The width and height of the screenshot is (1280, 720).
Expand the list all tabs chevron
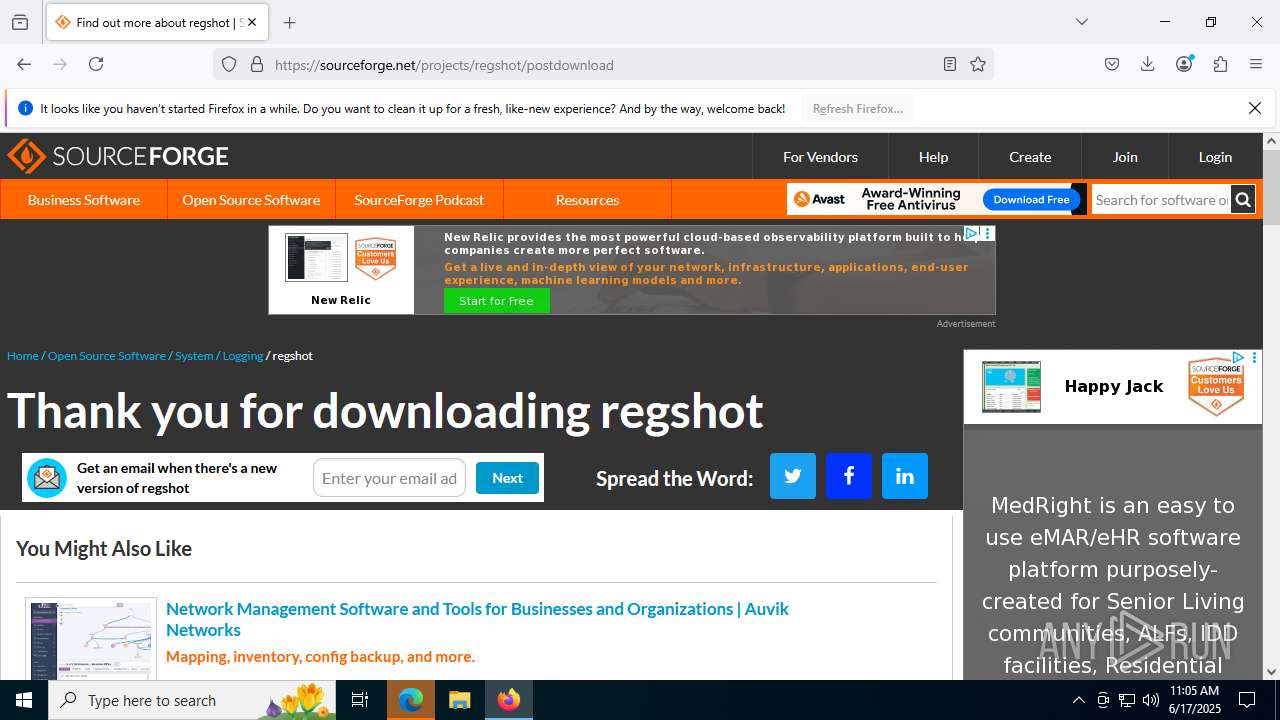(x=1082, y=22)
